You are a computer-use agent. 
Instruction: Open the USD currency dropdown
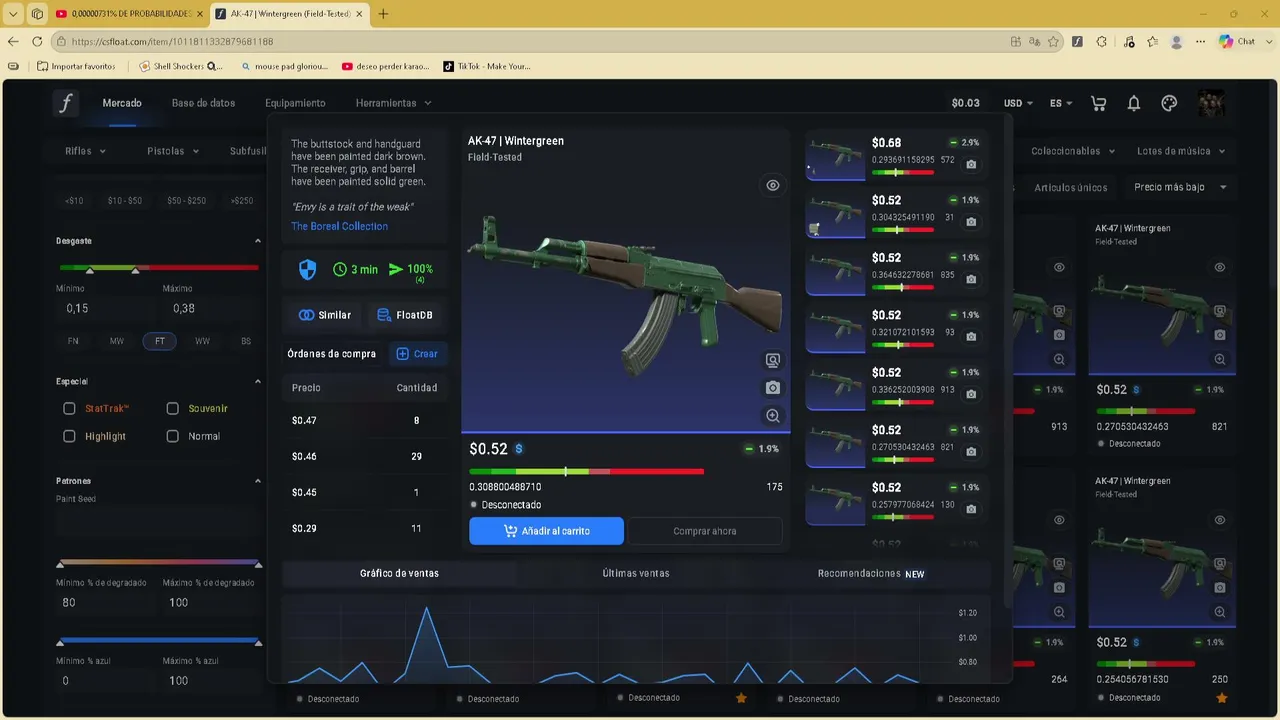click(x=1019, y=103)
